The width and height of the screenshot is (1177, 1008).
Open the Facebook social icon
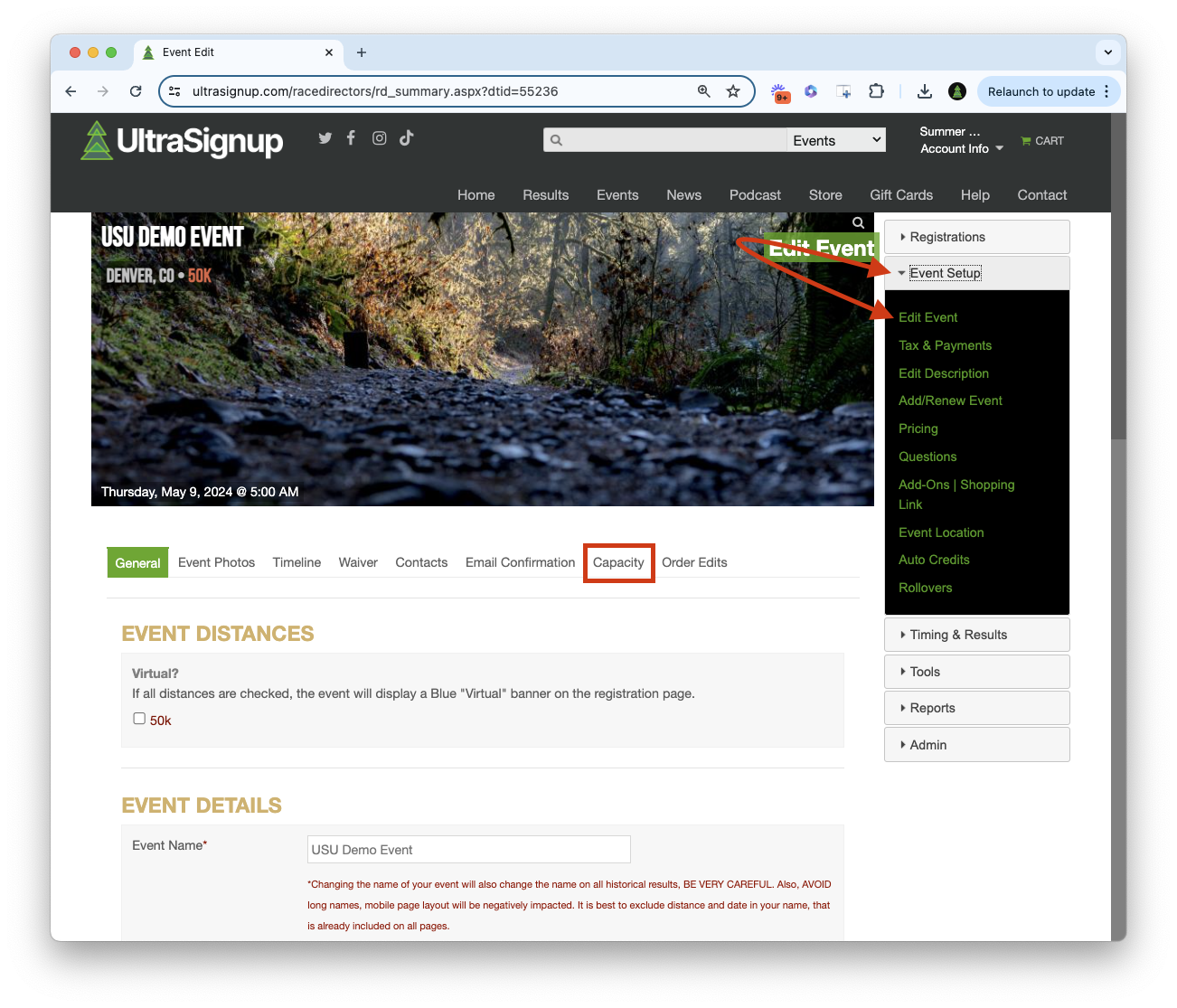[x=351, y=137]
